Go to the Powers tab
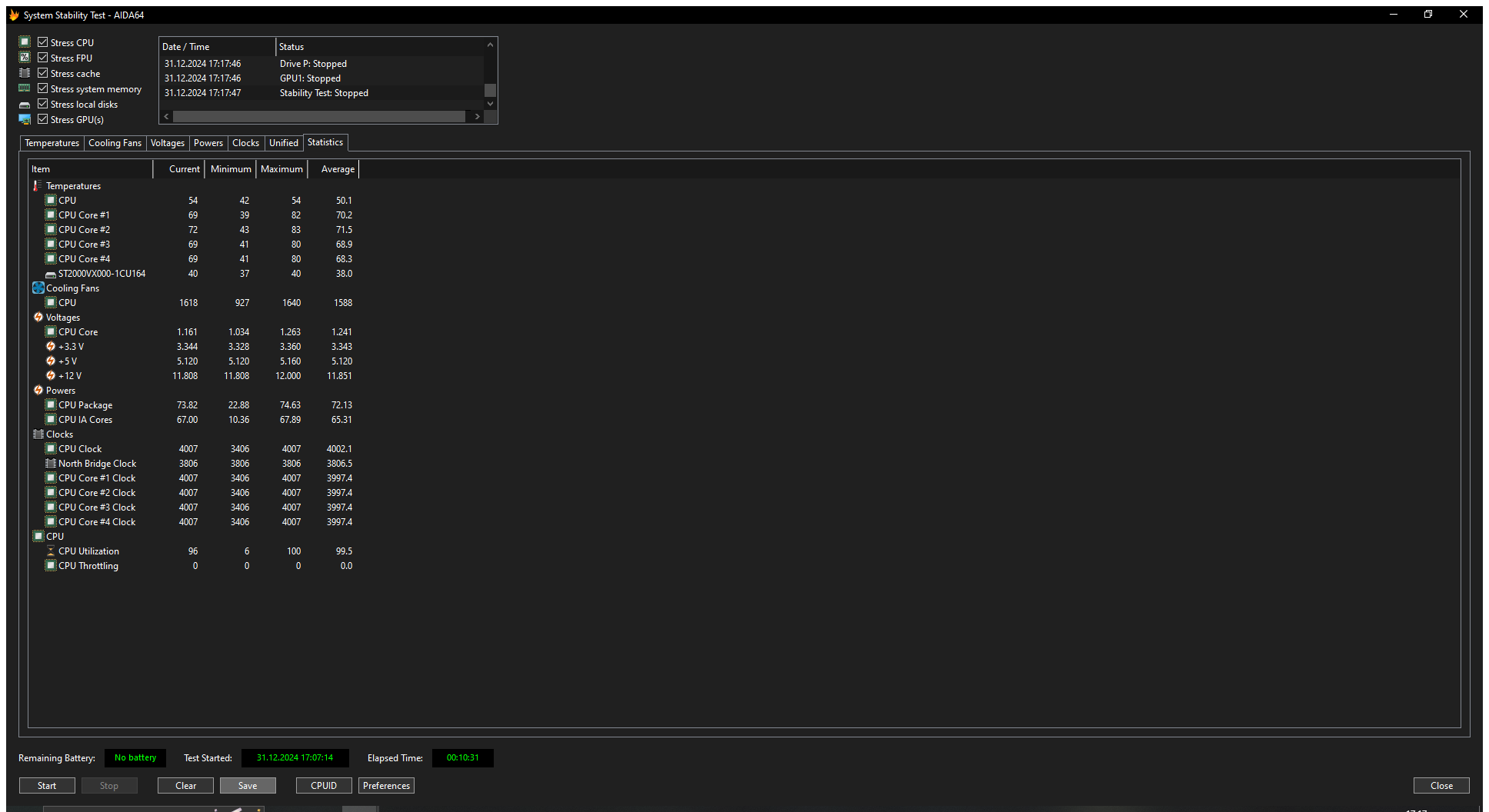The width and height of the screenshot is (1489, 812). pos(208,143)
